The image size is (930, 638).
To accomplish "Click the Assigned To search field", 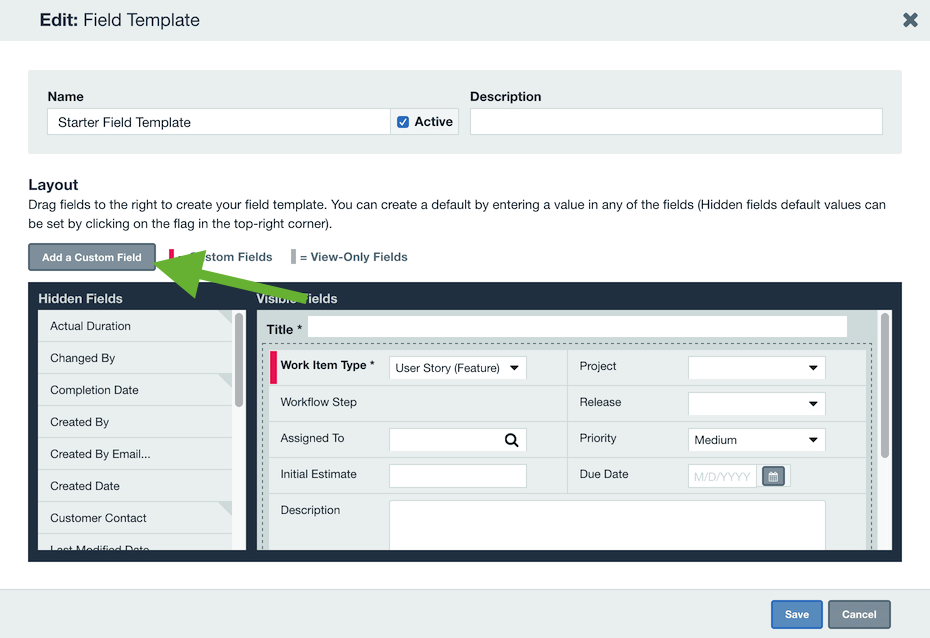I will point(457,440).
